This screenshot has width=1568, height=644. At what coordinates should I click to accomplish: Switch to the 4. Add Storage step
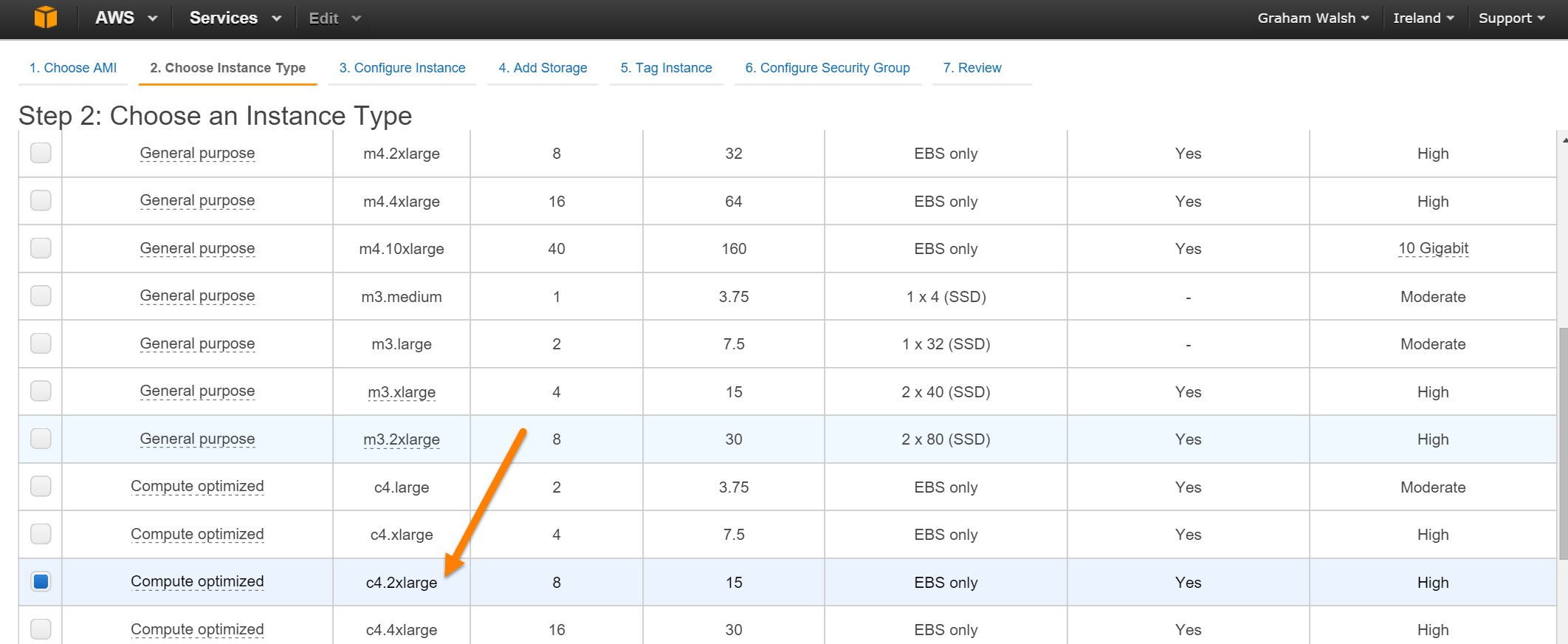[543, 68]
